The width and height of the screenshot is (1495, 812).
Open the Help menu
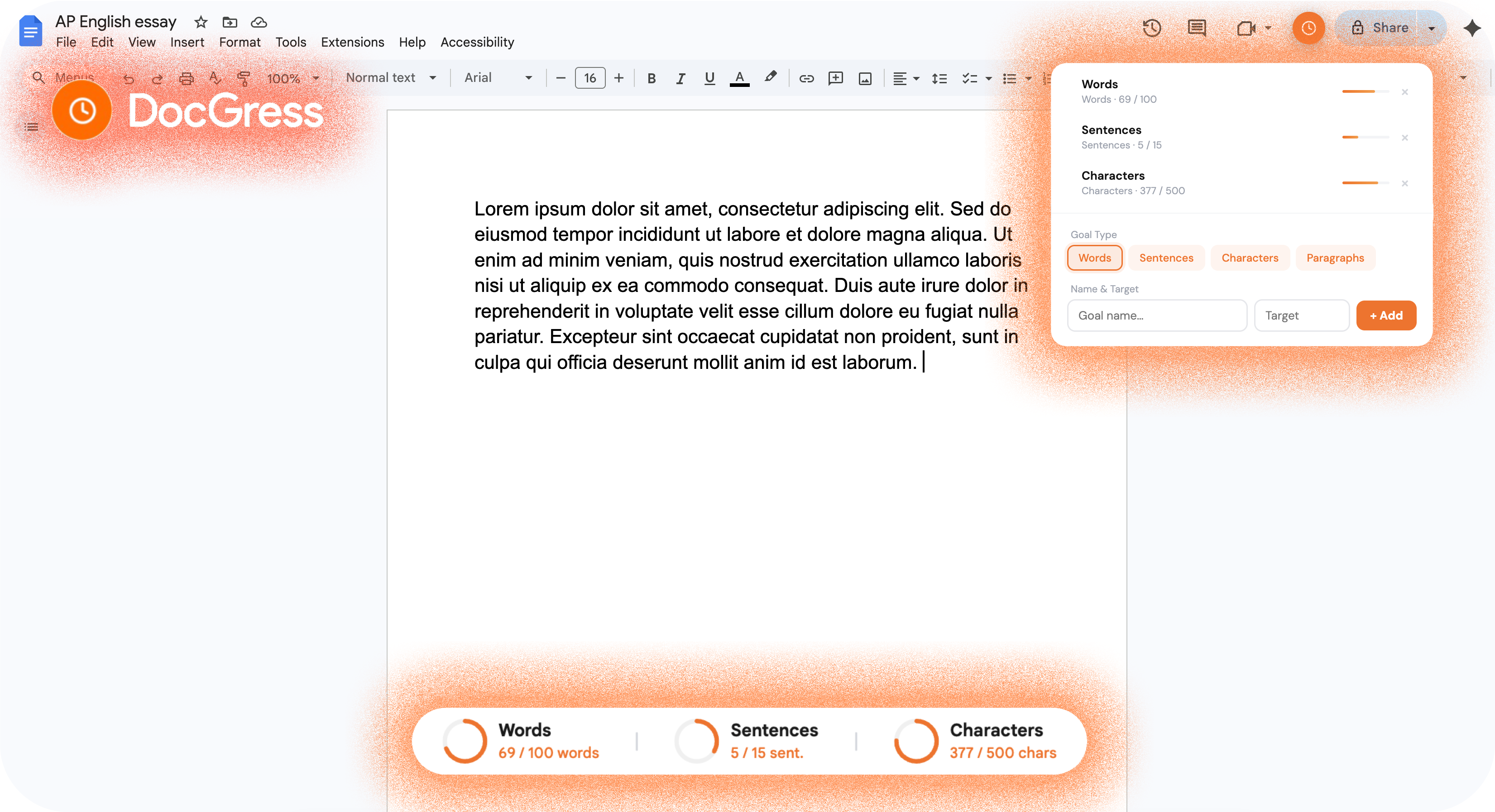tap(412, 43)
